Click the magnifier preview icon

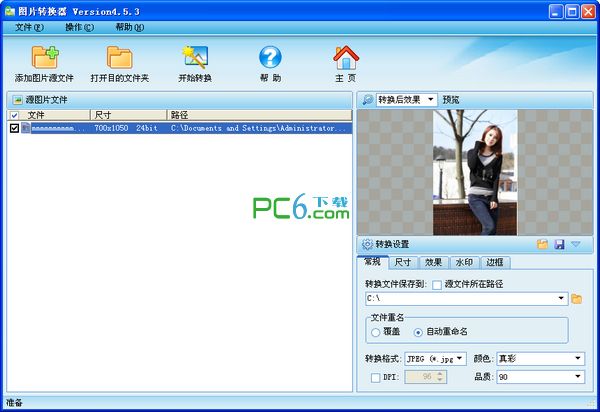click(367, 100)
